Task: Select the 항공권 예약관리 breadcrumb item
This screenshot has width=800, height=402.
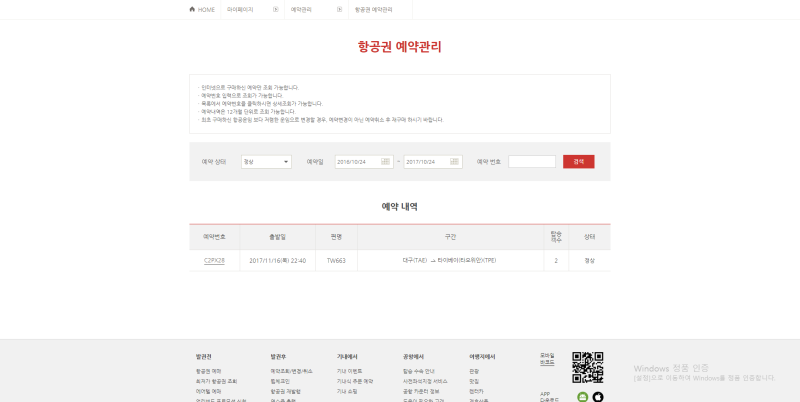Action: 373,10
